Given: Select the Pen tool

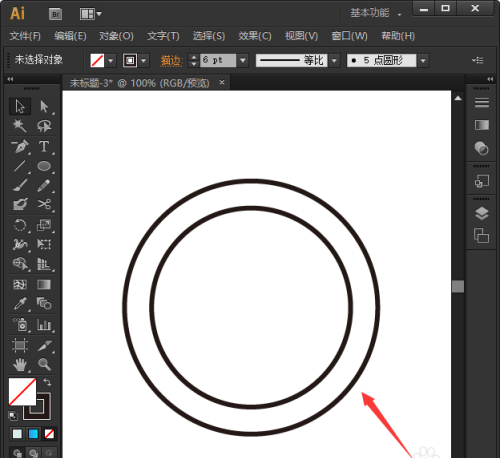Looking at the screenshot, I should [20, 147].
